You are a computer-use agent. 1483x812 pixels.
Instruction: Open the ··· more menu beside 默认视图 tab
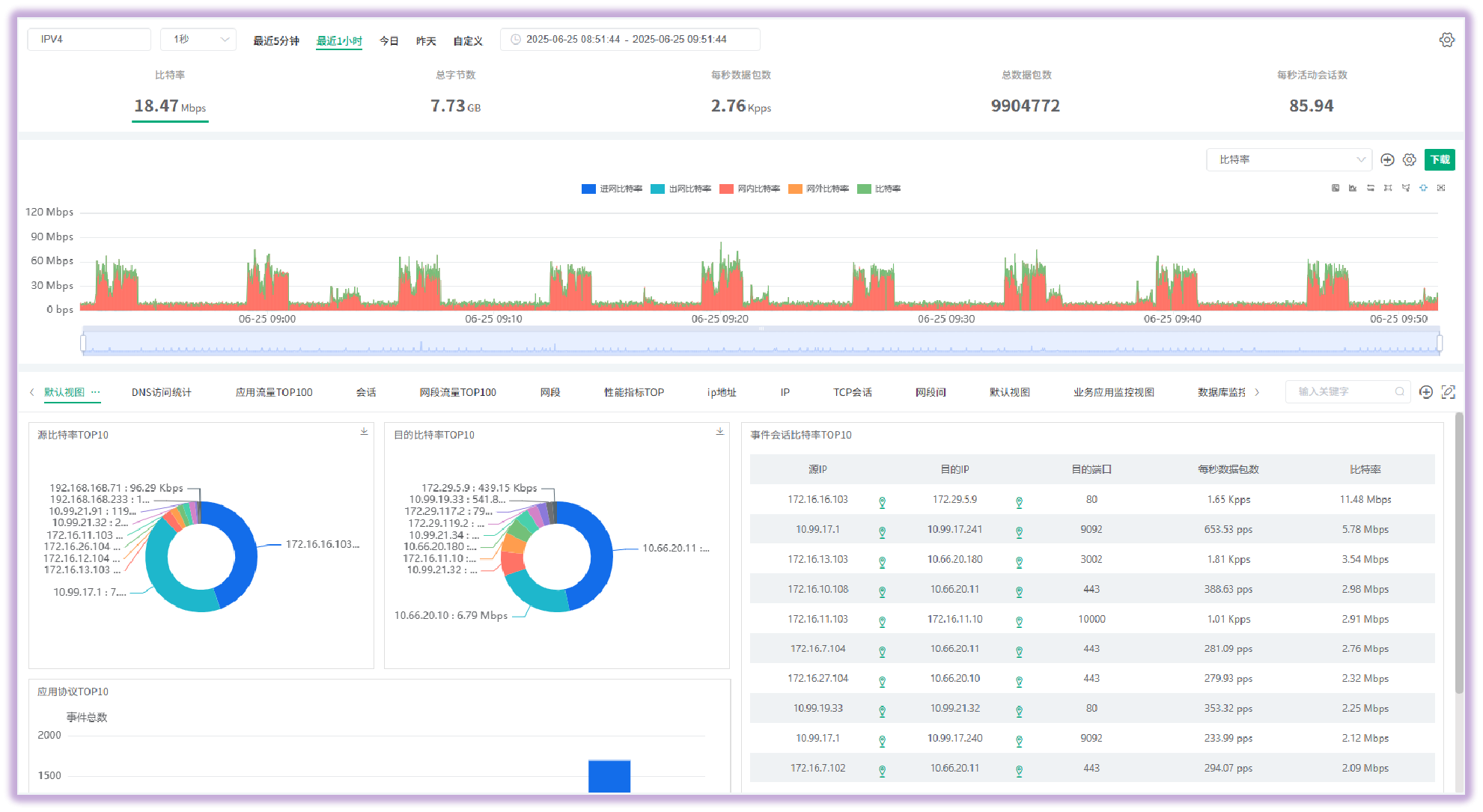coord(95,391)
